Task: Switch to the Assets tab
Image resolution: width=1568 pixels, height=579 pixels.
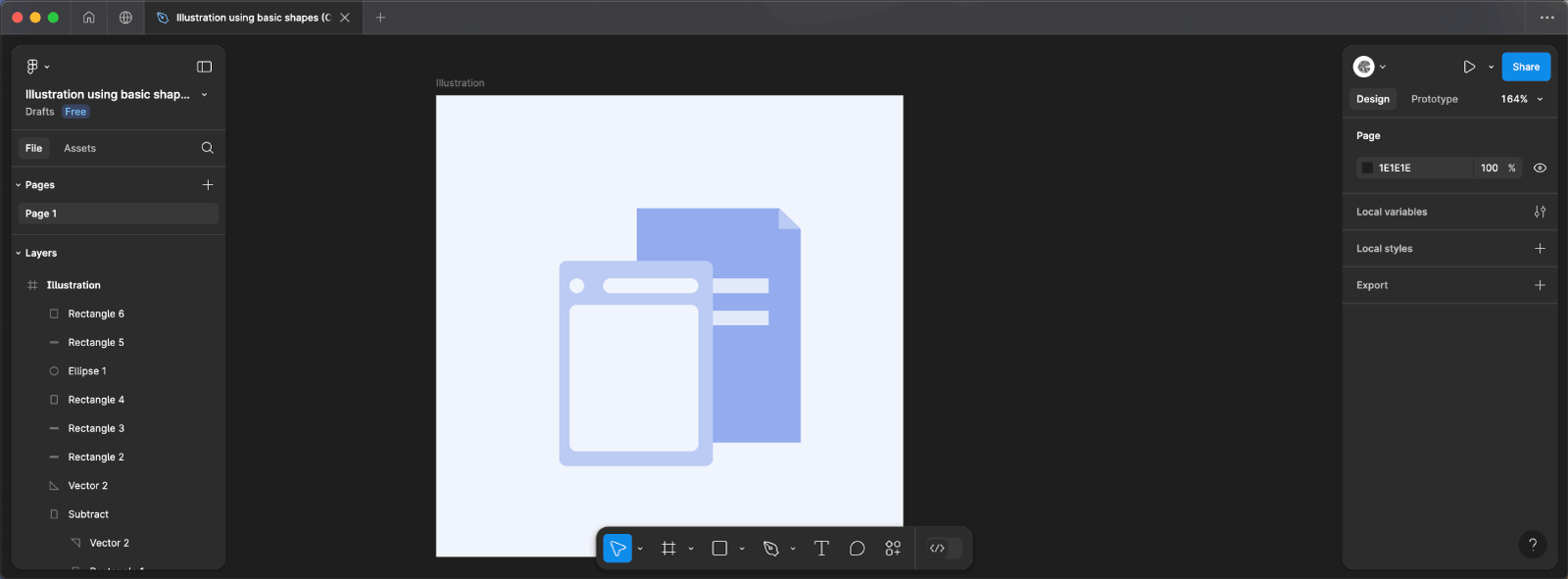Action: [x=79, y=148]
